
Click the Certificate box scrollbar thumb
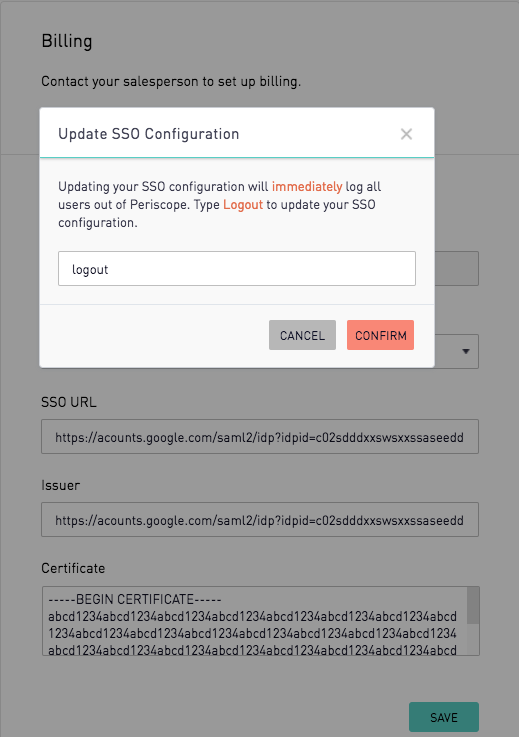point(473,605)
